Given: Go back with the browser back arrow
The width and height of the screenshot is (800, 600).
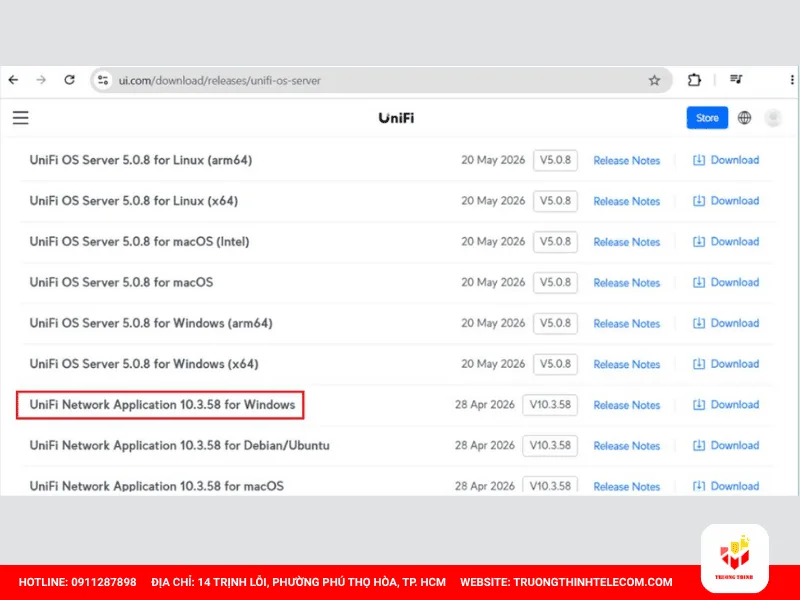Looking at the screenshot, I should [14, 80].
